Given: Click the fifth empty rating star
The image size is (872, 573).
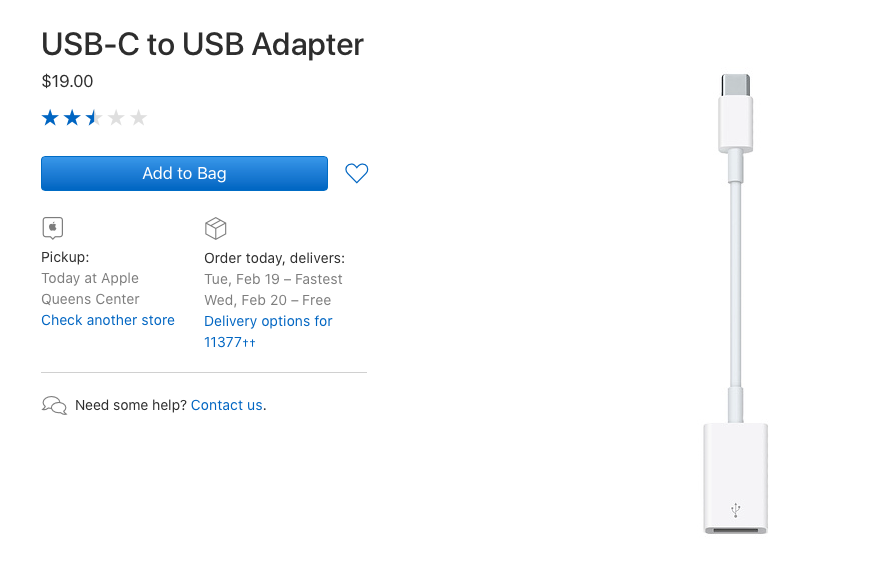Looking at the screenshot, I should click(138, 118).
